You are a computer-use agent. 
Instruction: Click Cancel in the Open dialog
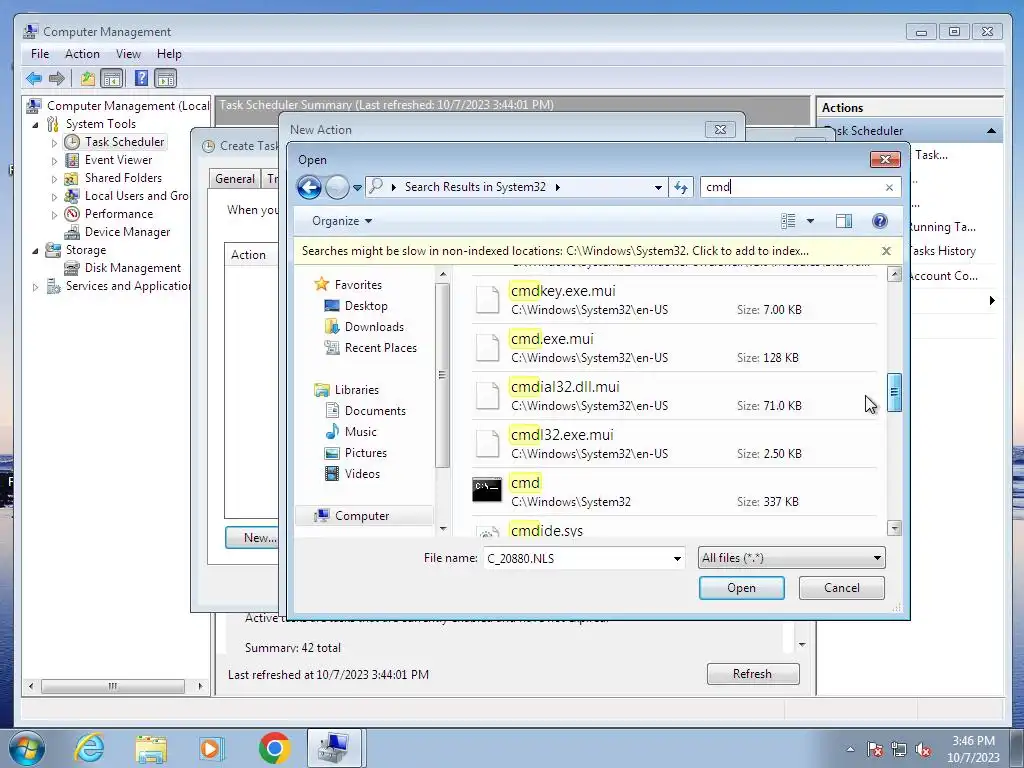(842, 588)
